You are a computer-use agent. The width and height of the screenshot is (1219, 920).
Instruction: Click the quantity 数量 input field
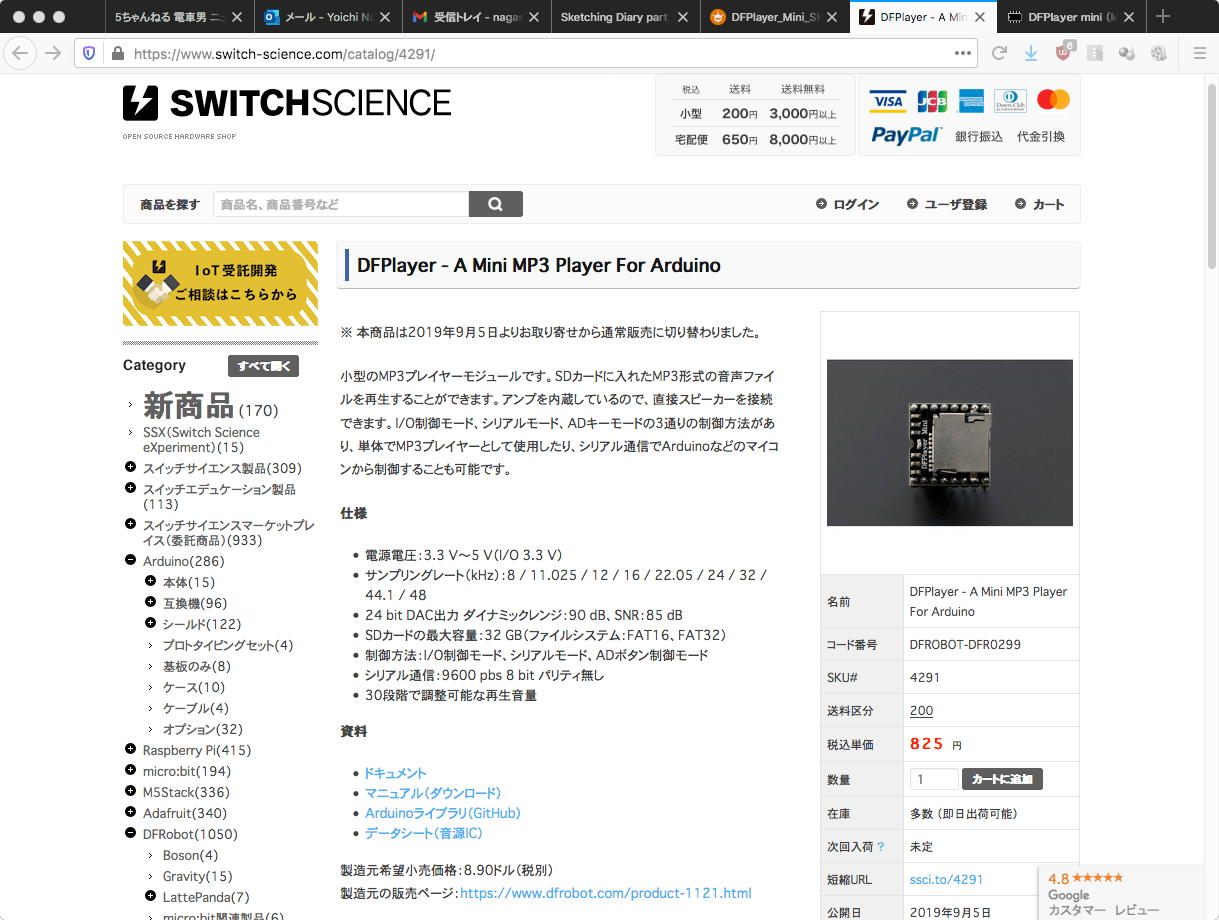934,779
